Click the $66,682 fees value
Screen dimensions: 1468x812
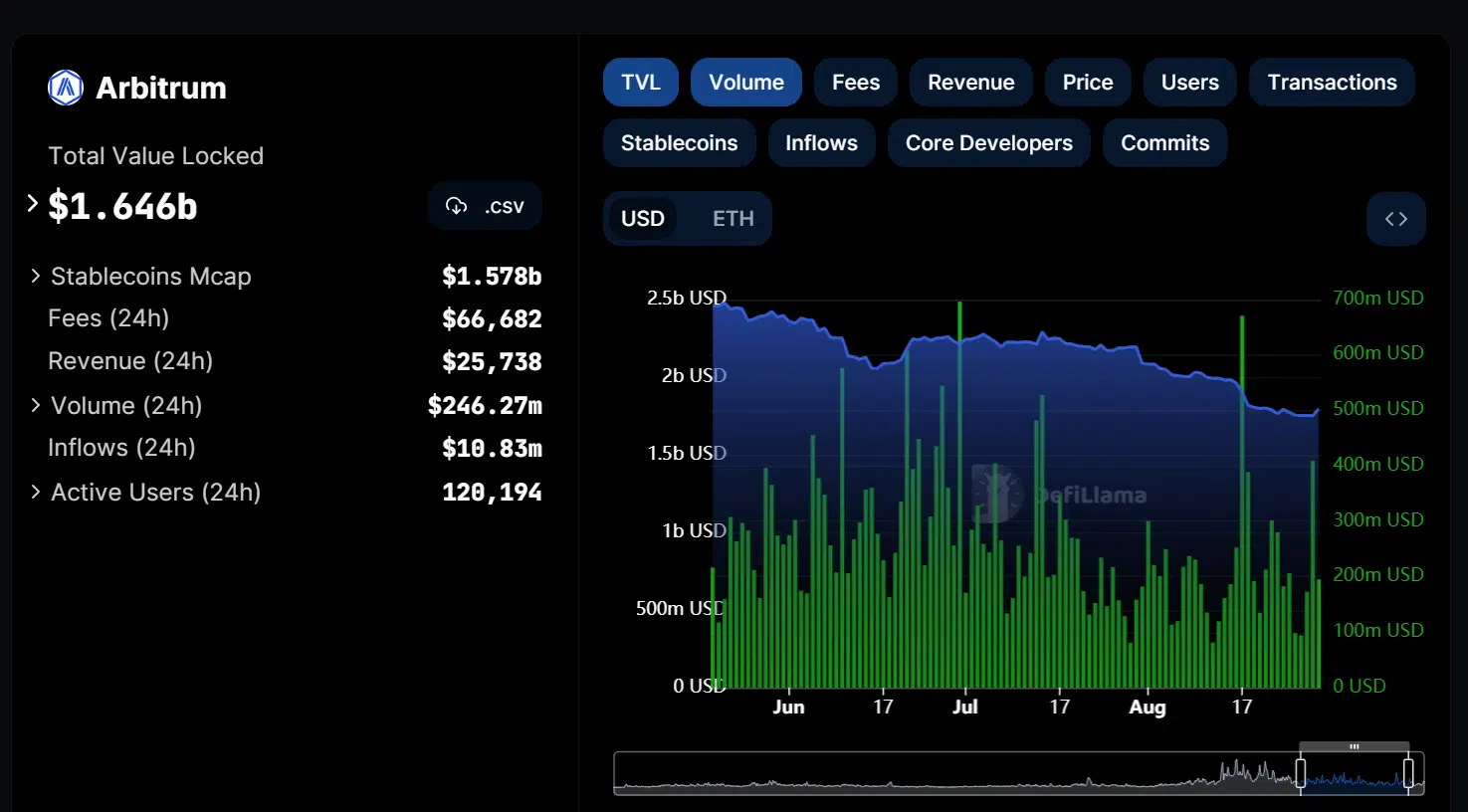tap(492, 318)
